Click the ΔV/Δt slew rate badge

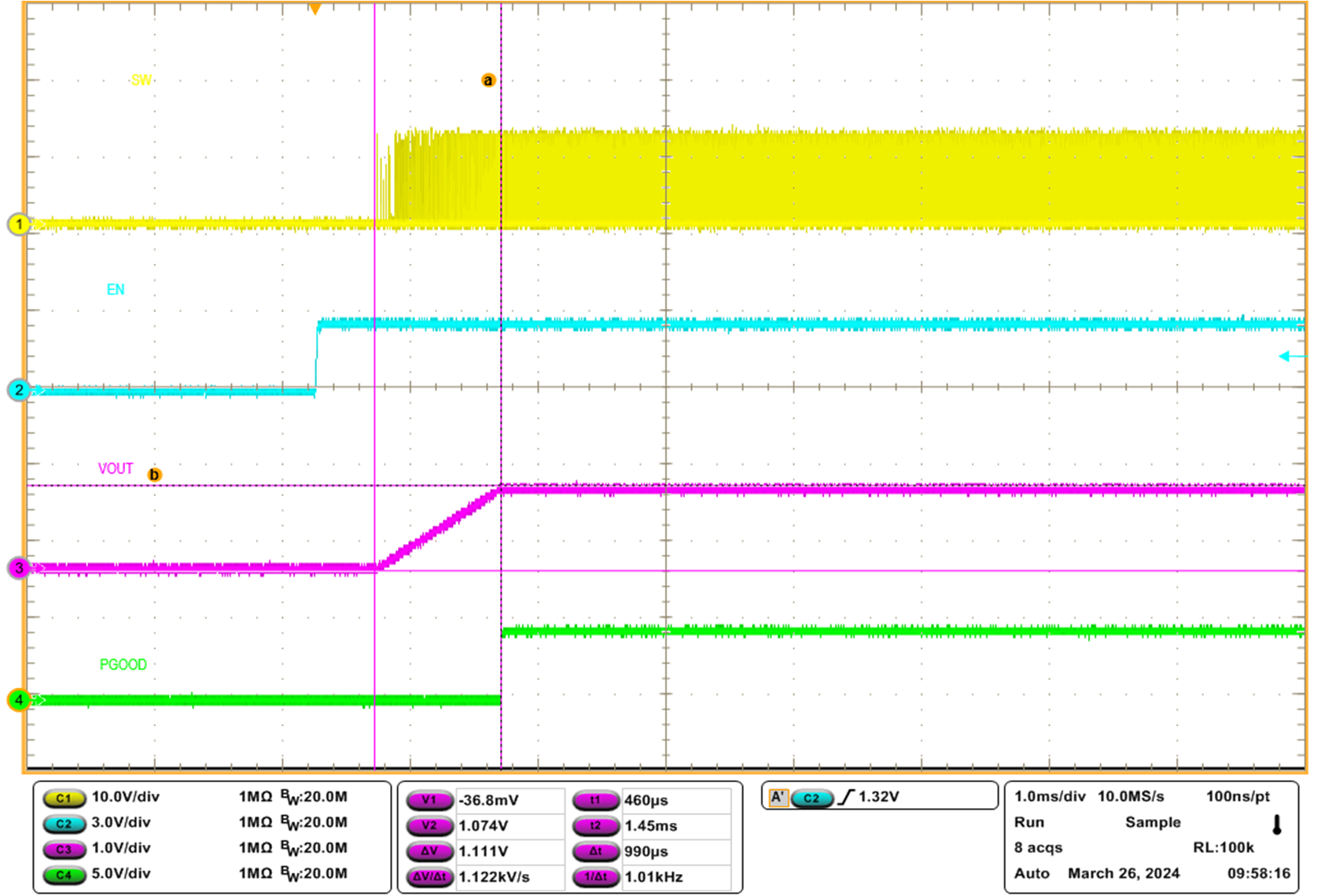431,876
